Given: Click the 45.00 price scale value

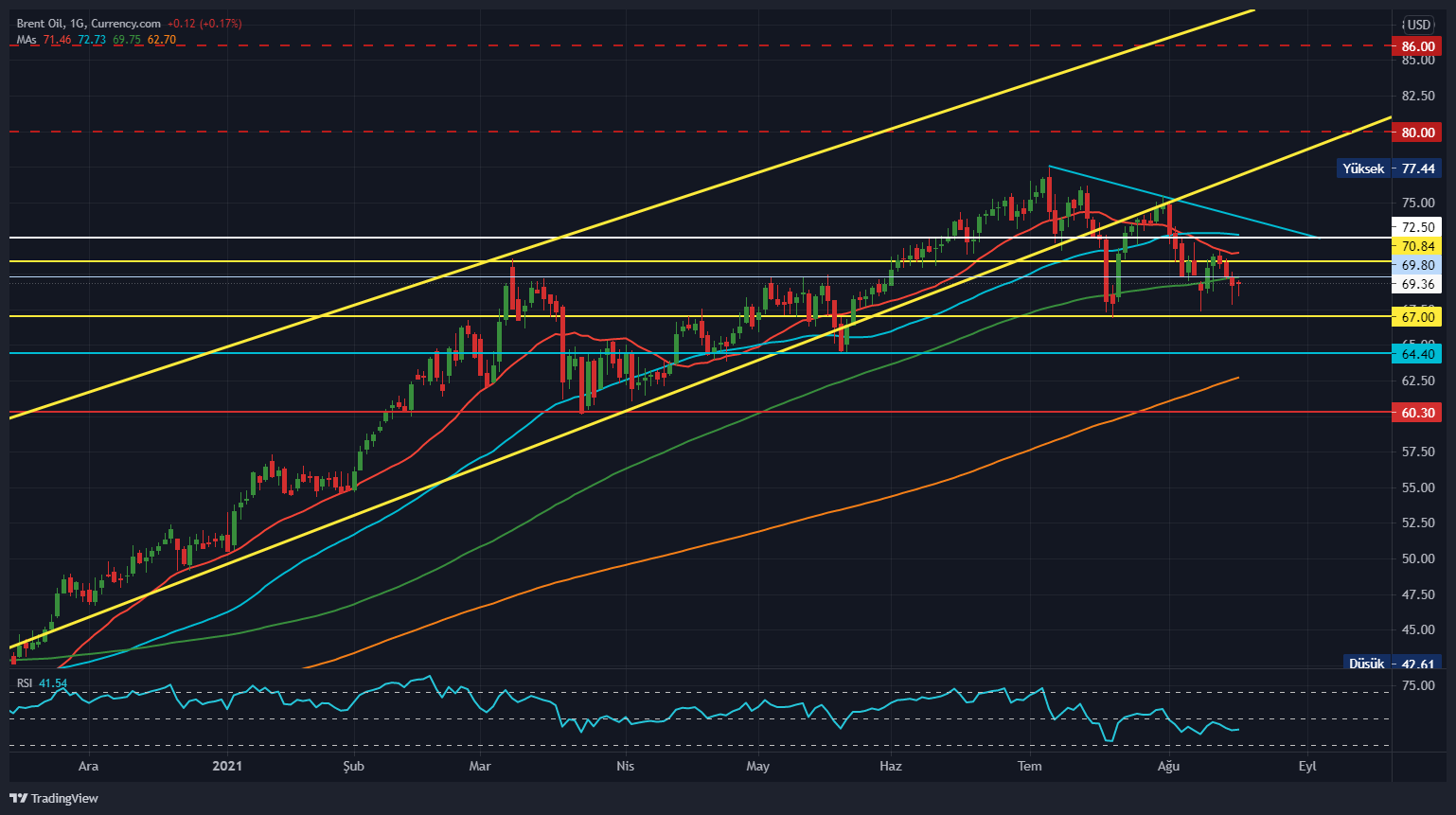Looking at the screenshot, I should pos(1418,629).
